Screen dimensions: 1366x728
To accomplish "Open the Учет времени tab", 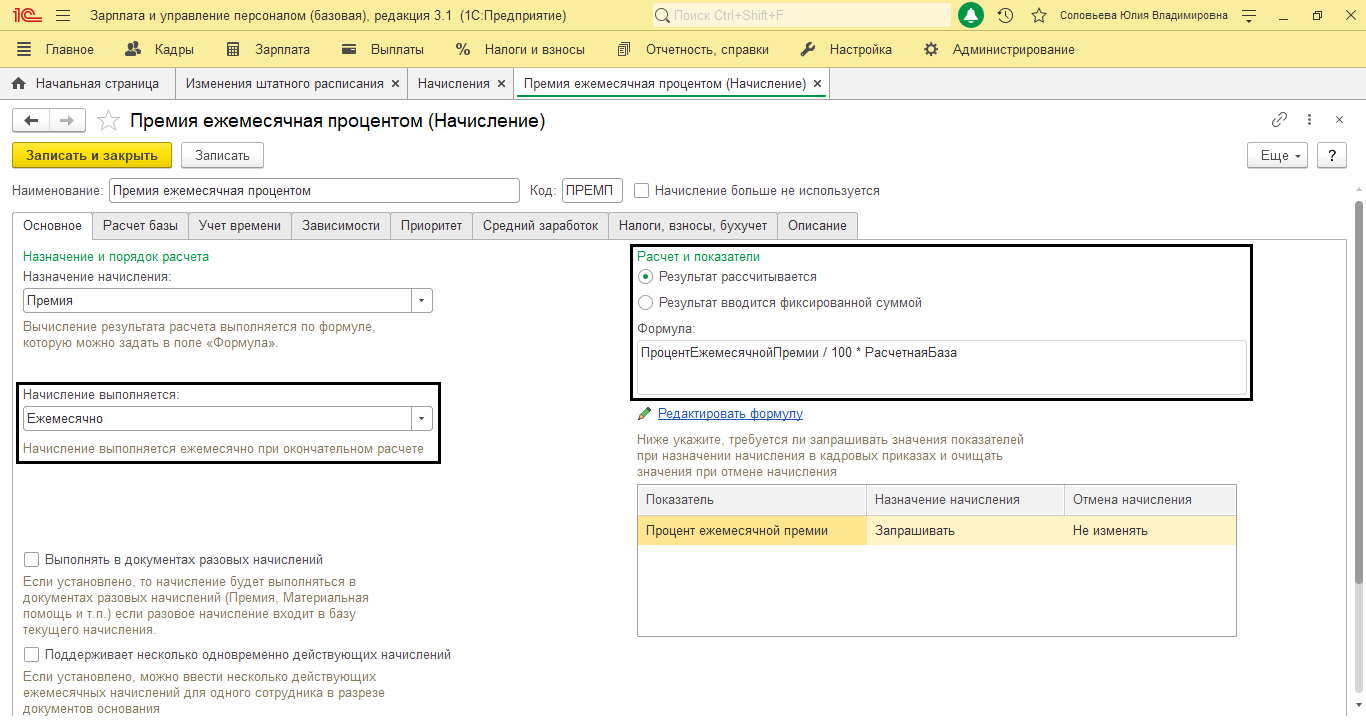I will (240, 226).
